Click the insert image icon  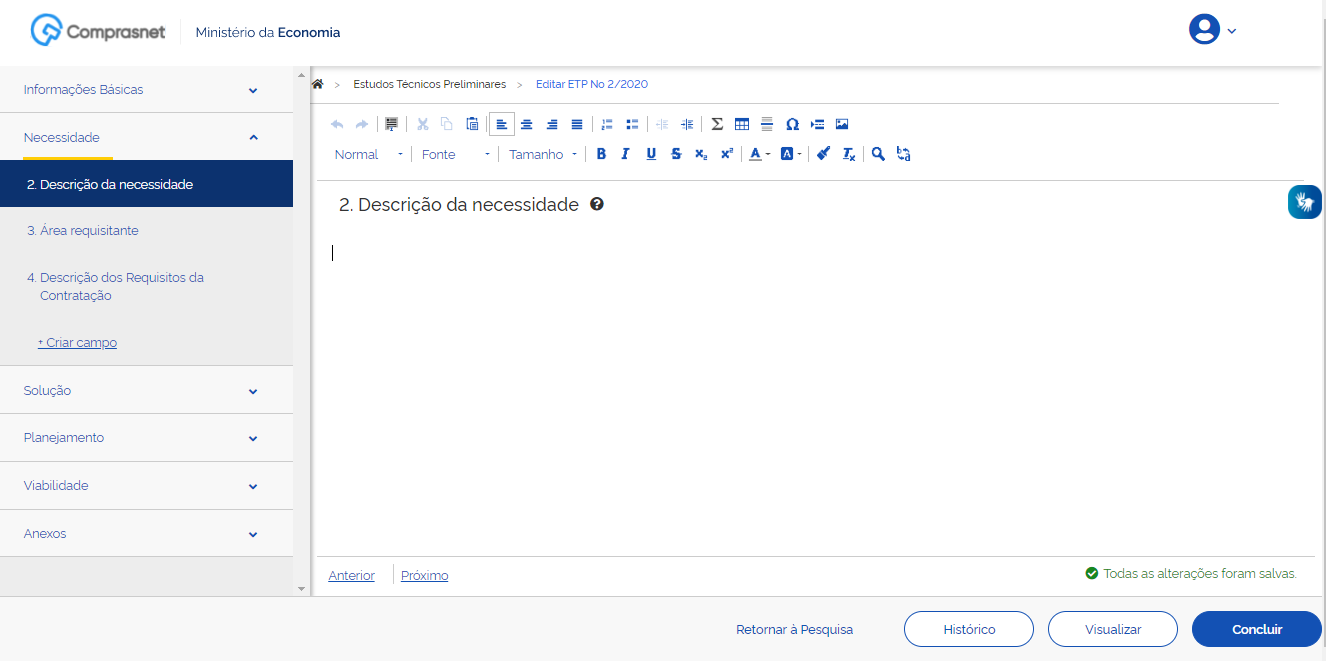tap(842, 125)
